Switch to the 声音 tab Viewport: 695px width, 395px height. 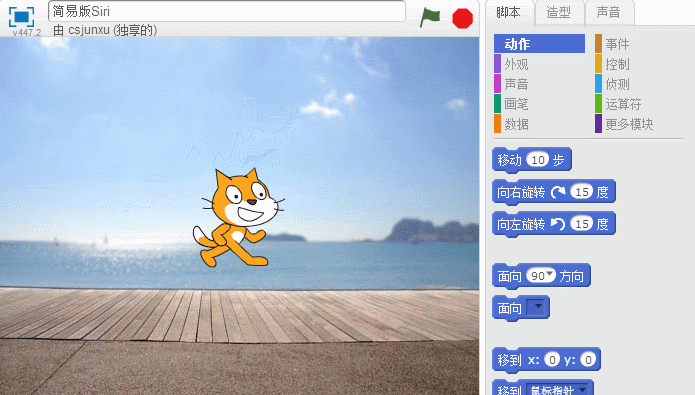coord(609,12)
